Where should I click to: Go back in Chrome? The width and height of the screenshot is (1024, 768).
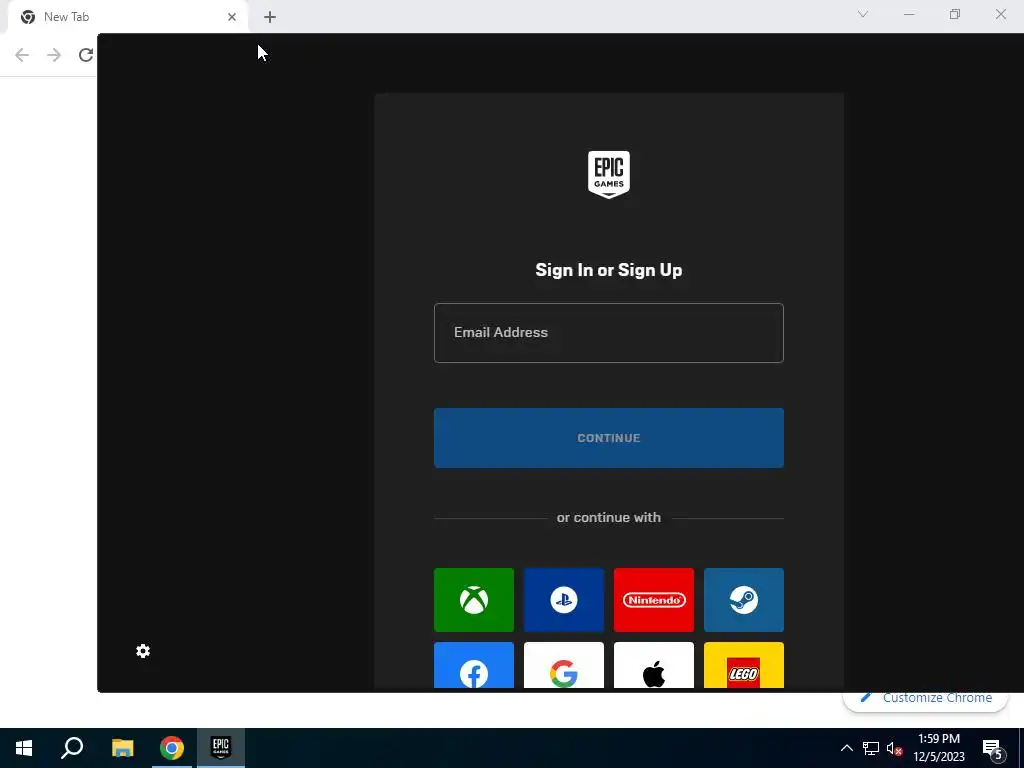(x=22, y=55)
